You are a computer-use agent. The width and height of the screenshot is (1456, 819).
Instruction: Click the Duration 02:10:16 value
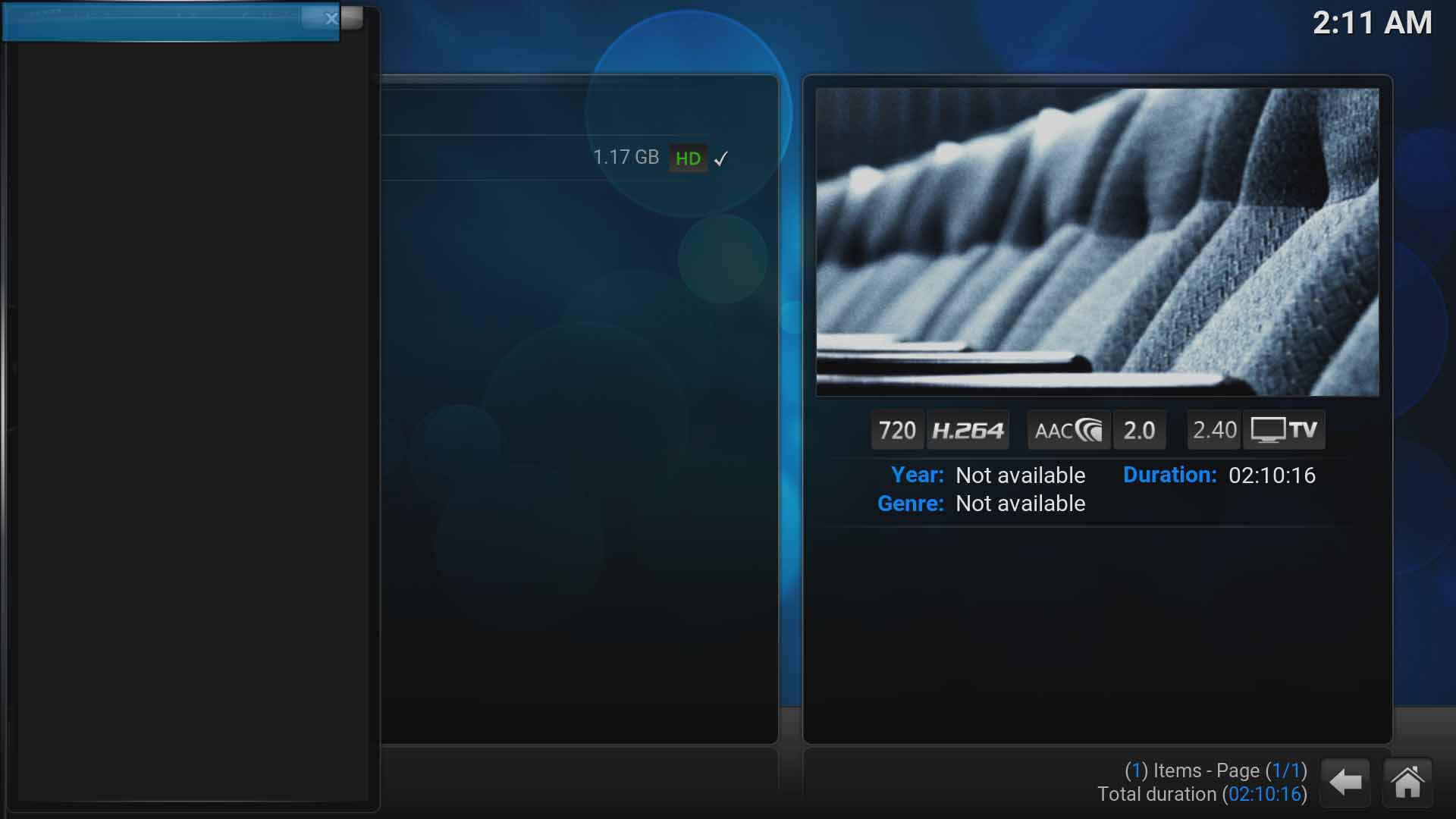(1272, 475)
